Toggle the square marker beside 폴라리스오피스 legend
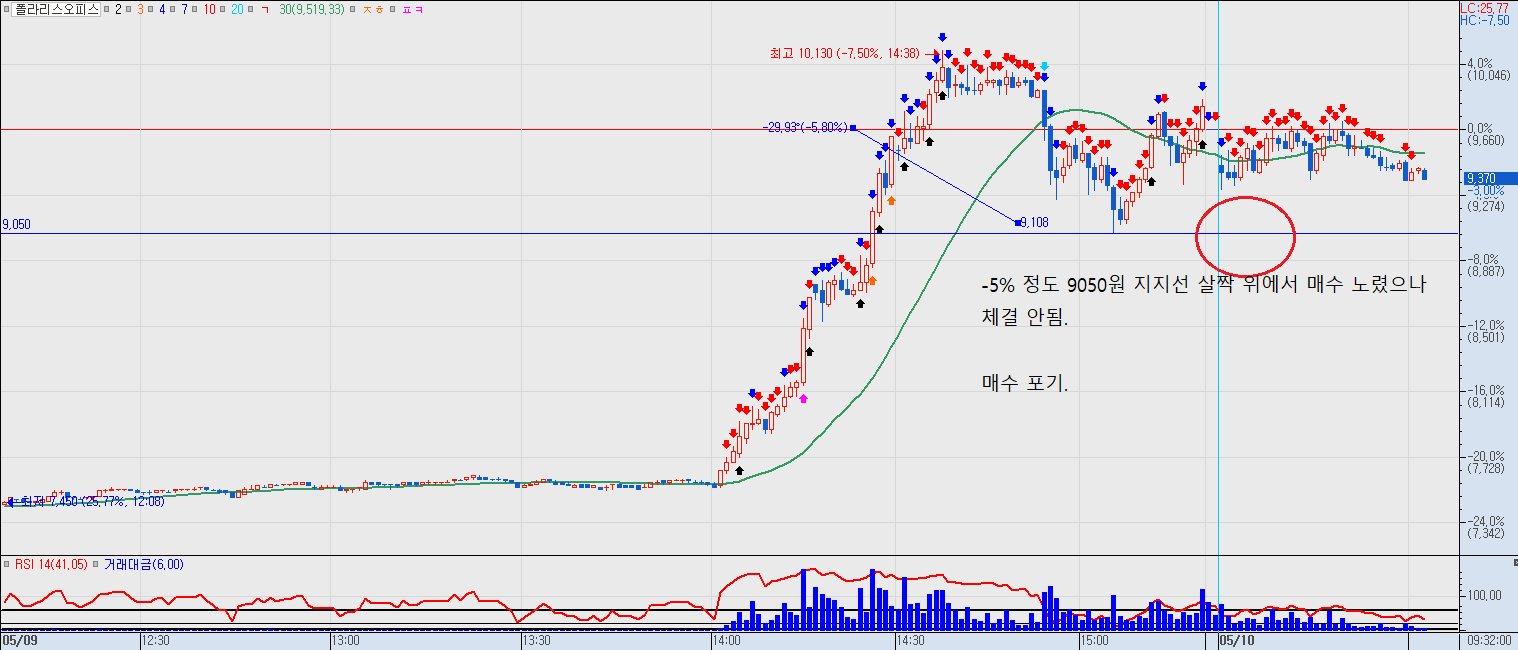The width and height of the screenshot is (1518, 650). pos(6,9)
